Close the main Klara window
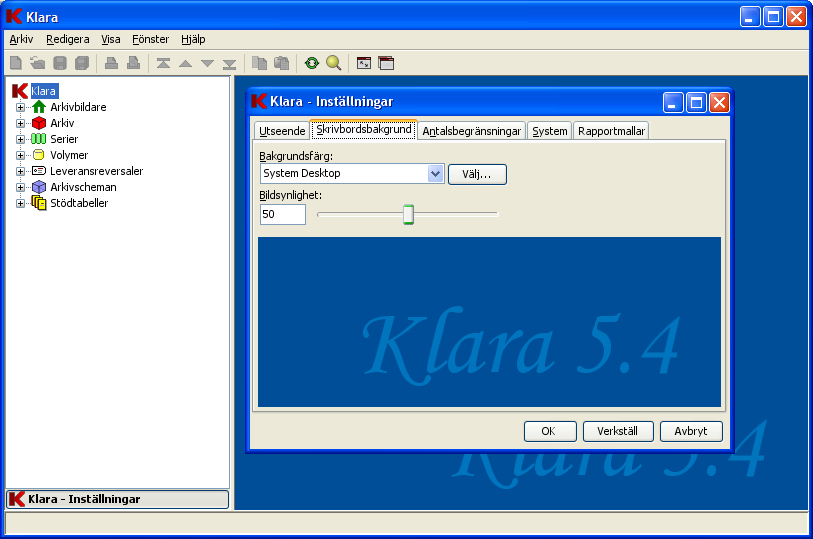Screen dimensions: 813x539 796,17
